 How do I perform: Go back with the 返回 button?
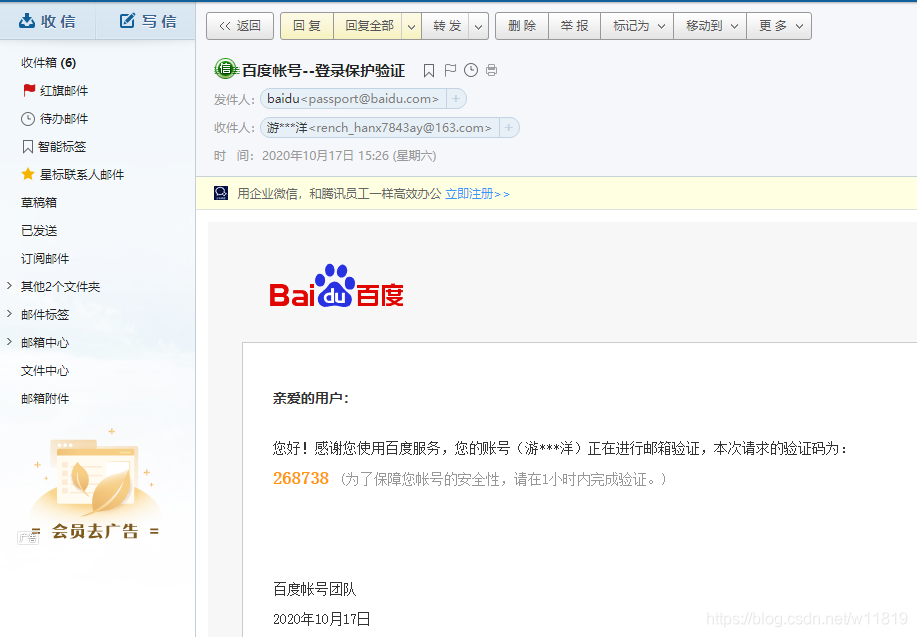[240, 26]
